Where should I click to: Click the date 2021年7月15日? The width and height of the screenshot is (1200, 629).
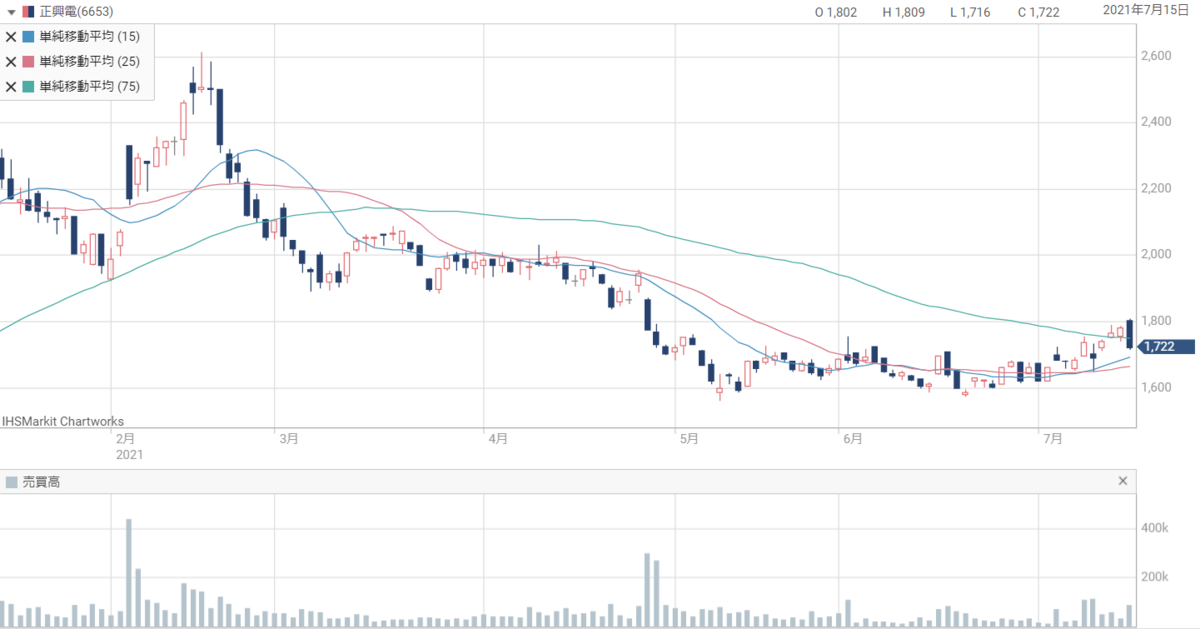point(1148,10)
